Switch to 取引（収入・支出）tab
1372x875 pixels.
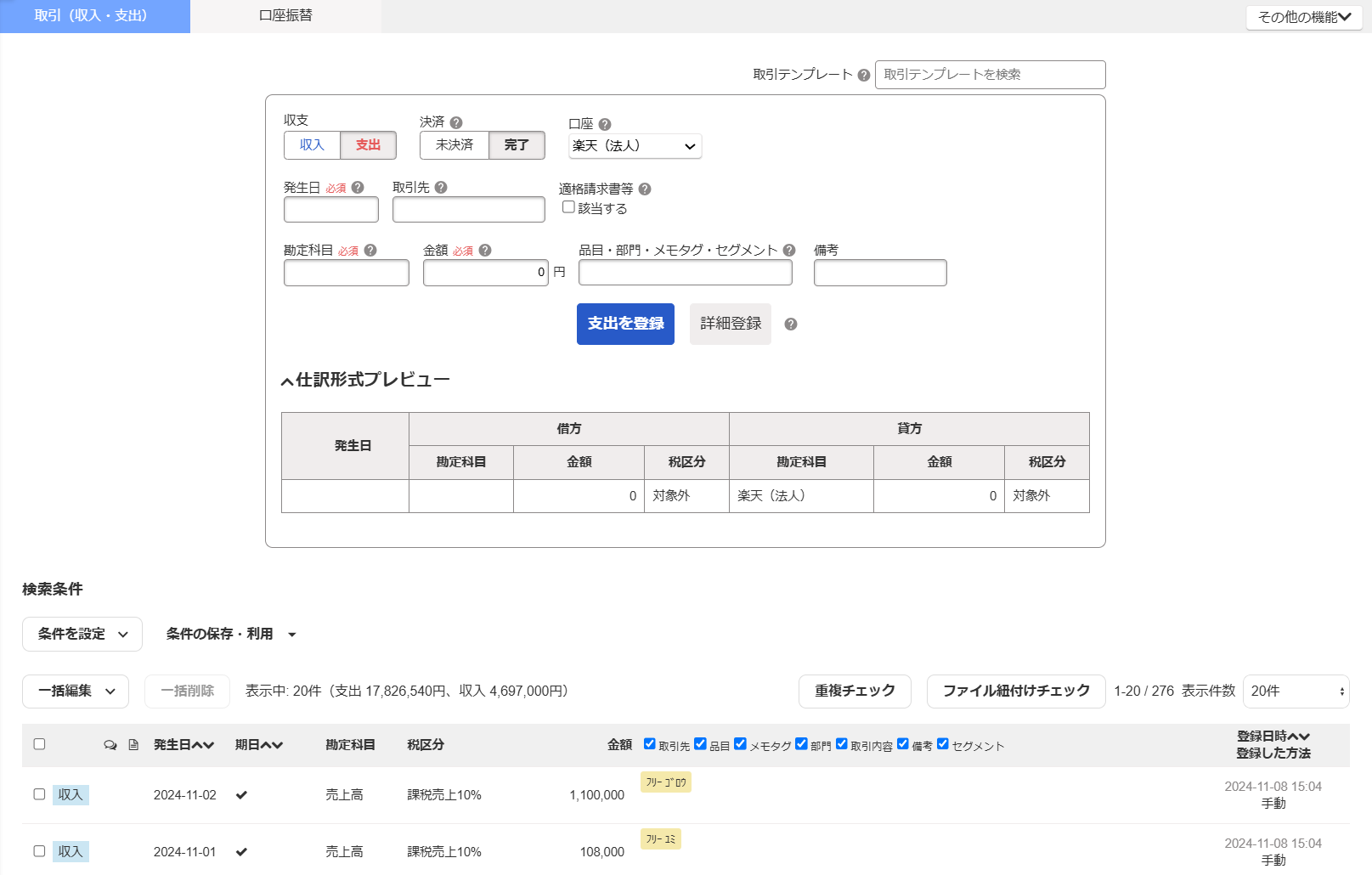pyautogui.click(x=95, y=16)
